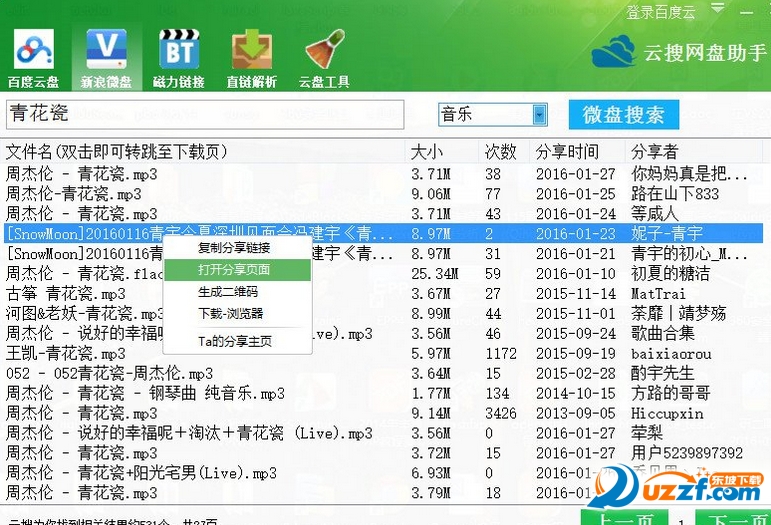
Task: Click sharer name 初夏的糖洁
Action: (x=670, y=273)
